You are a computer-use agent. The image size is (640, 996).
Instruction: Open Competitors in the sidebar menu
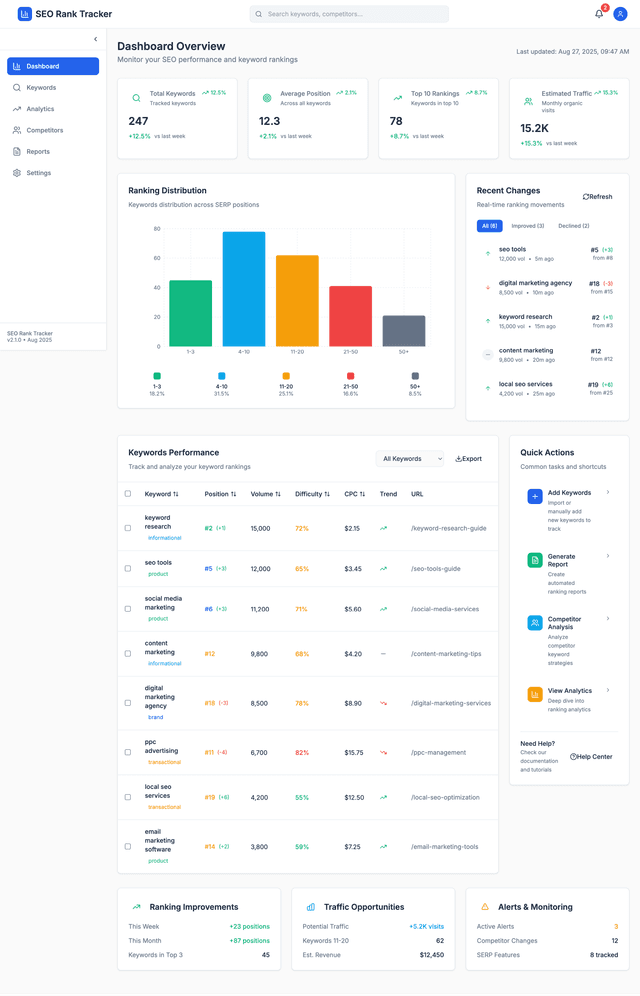(45, 130)
